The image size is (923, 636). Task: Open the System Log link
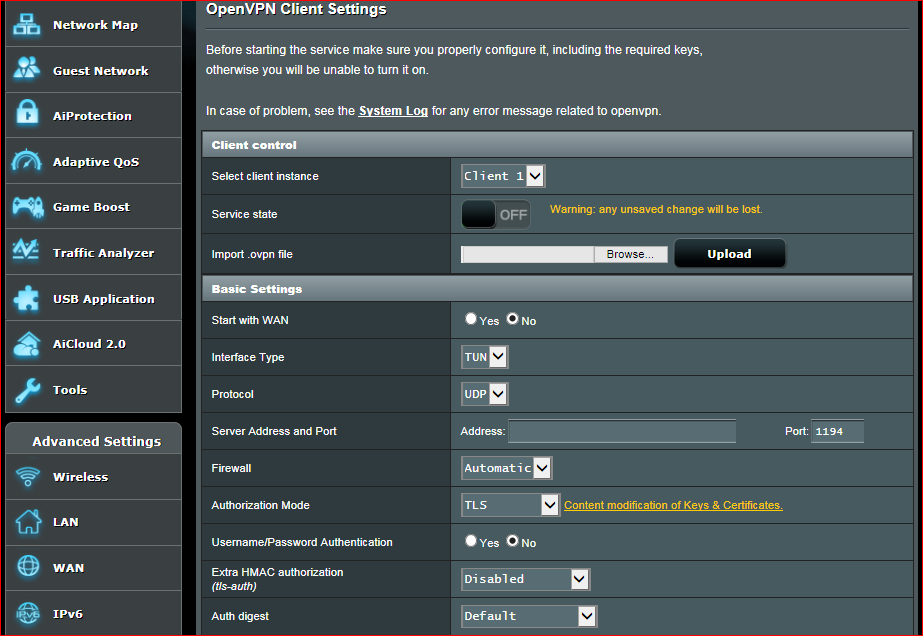coord(393,111)
